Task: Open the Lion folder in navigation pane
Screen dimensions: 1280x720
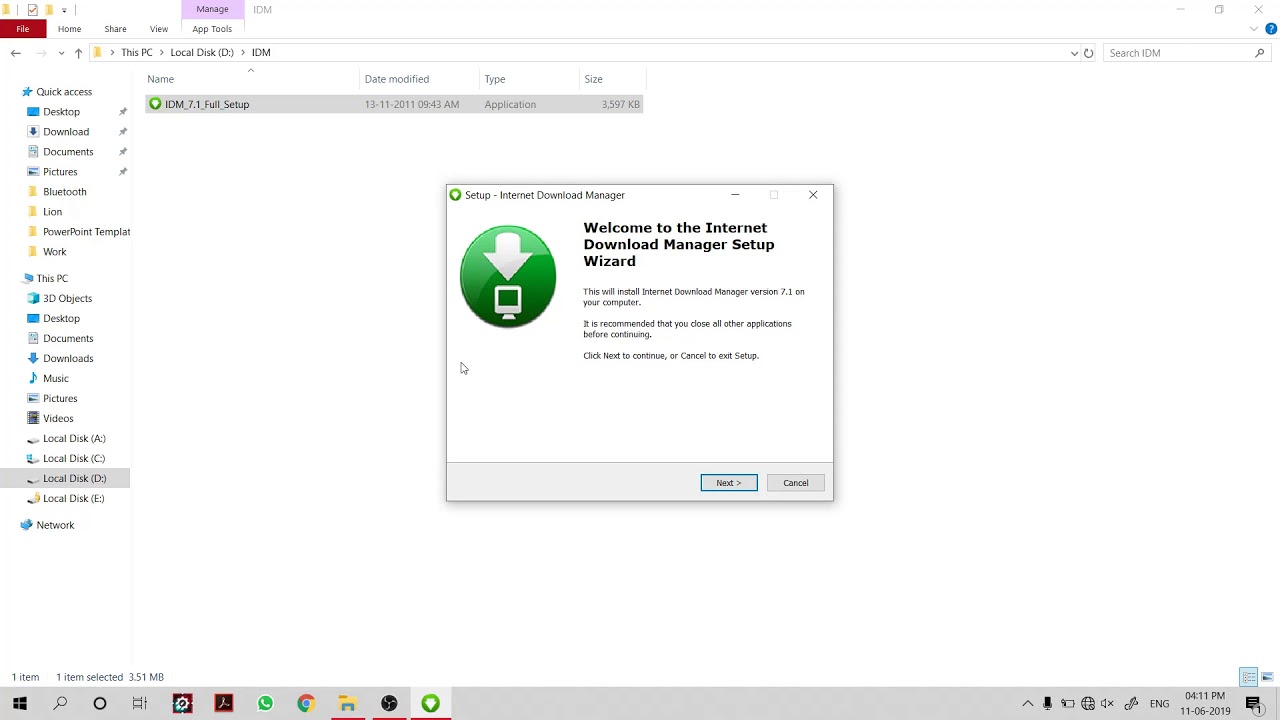Action: 52,212
